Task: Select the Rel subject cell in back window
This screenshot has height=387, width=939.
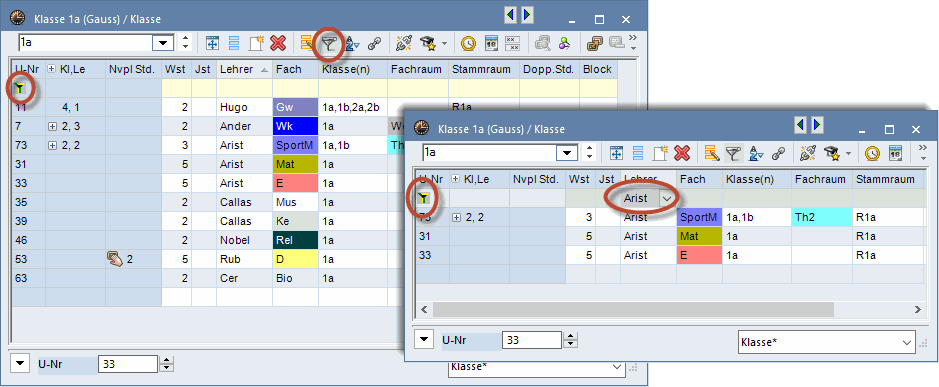Action: coord(295,240)
